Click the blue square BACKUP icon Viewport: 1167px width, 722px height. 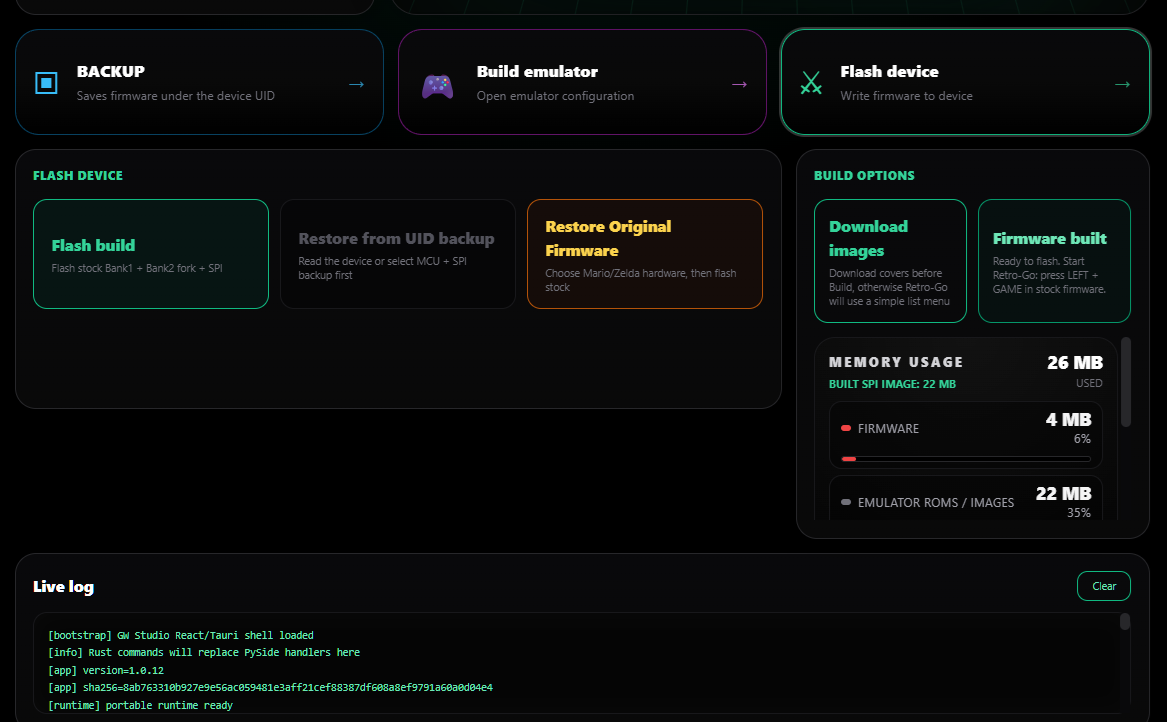(x=46, y=83)
